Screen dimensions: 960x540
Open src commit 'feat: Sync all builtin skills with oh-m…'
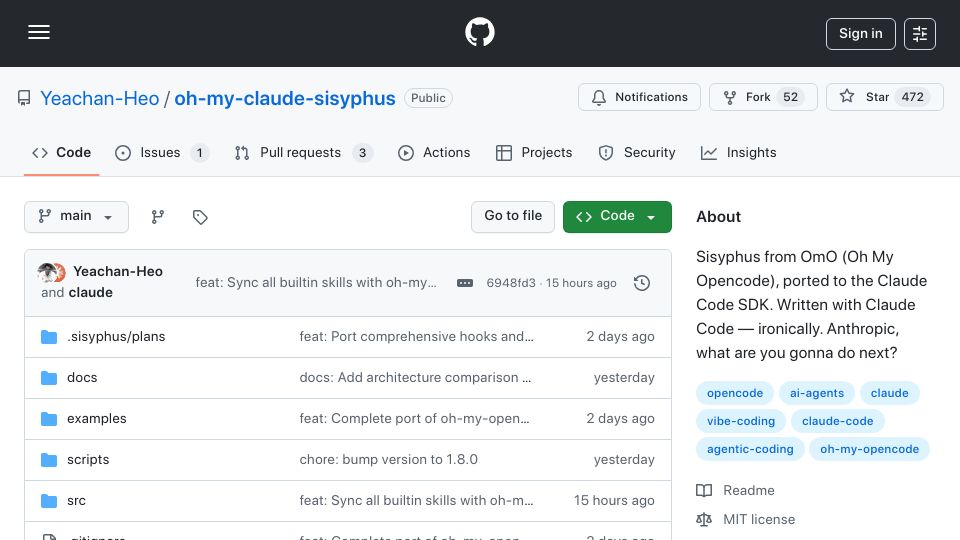pos(416,501)
